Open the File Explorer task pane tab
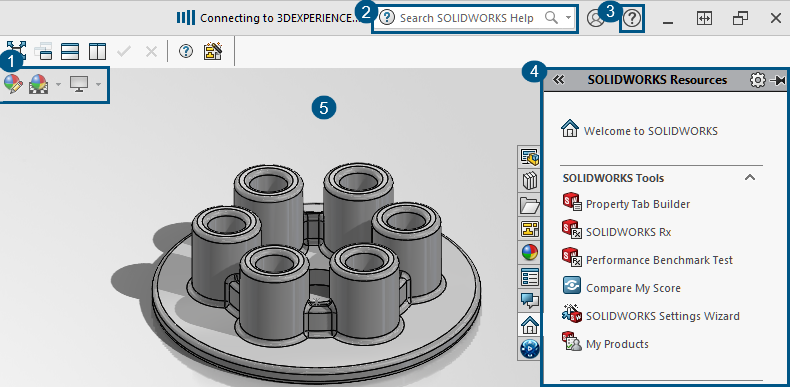 pos(529,205)
